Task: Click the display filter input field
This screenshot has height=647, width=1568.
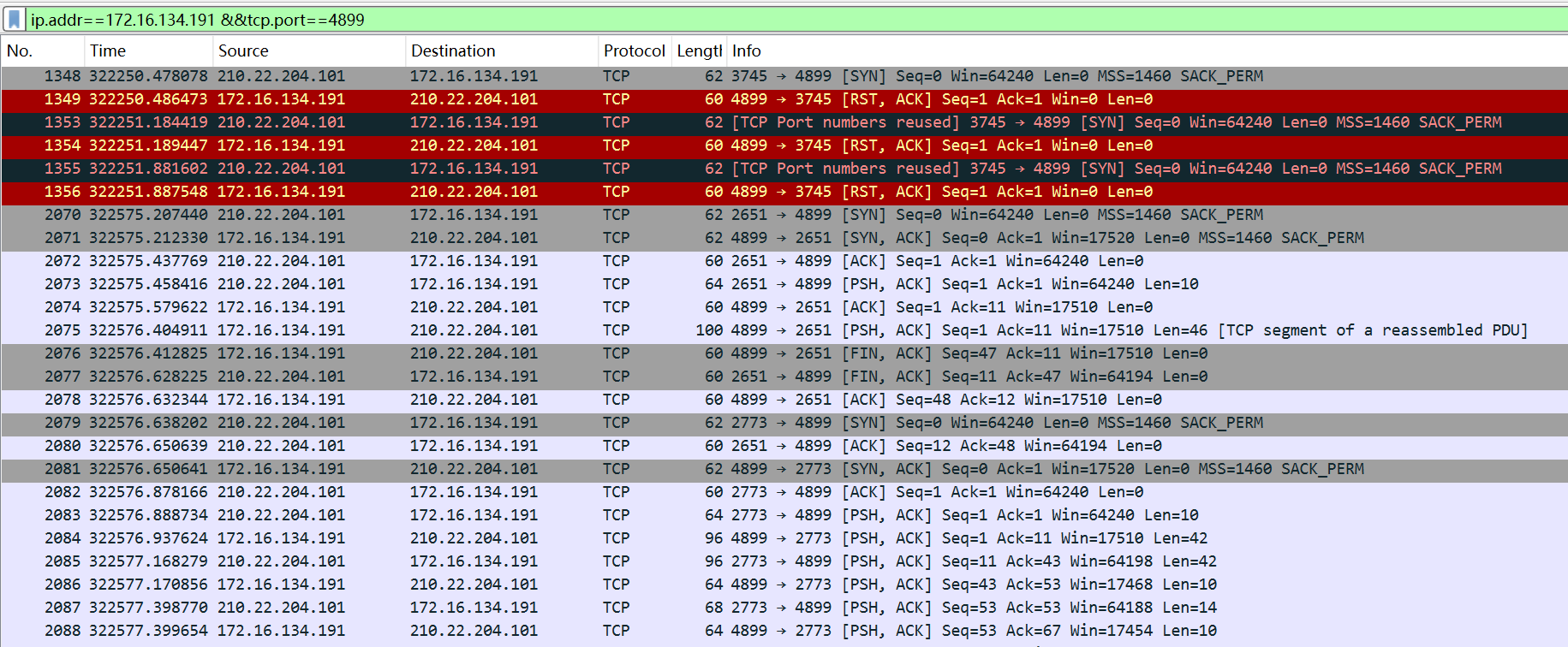Action: 796,19
